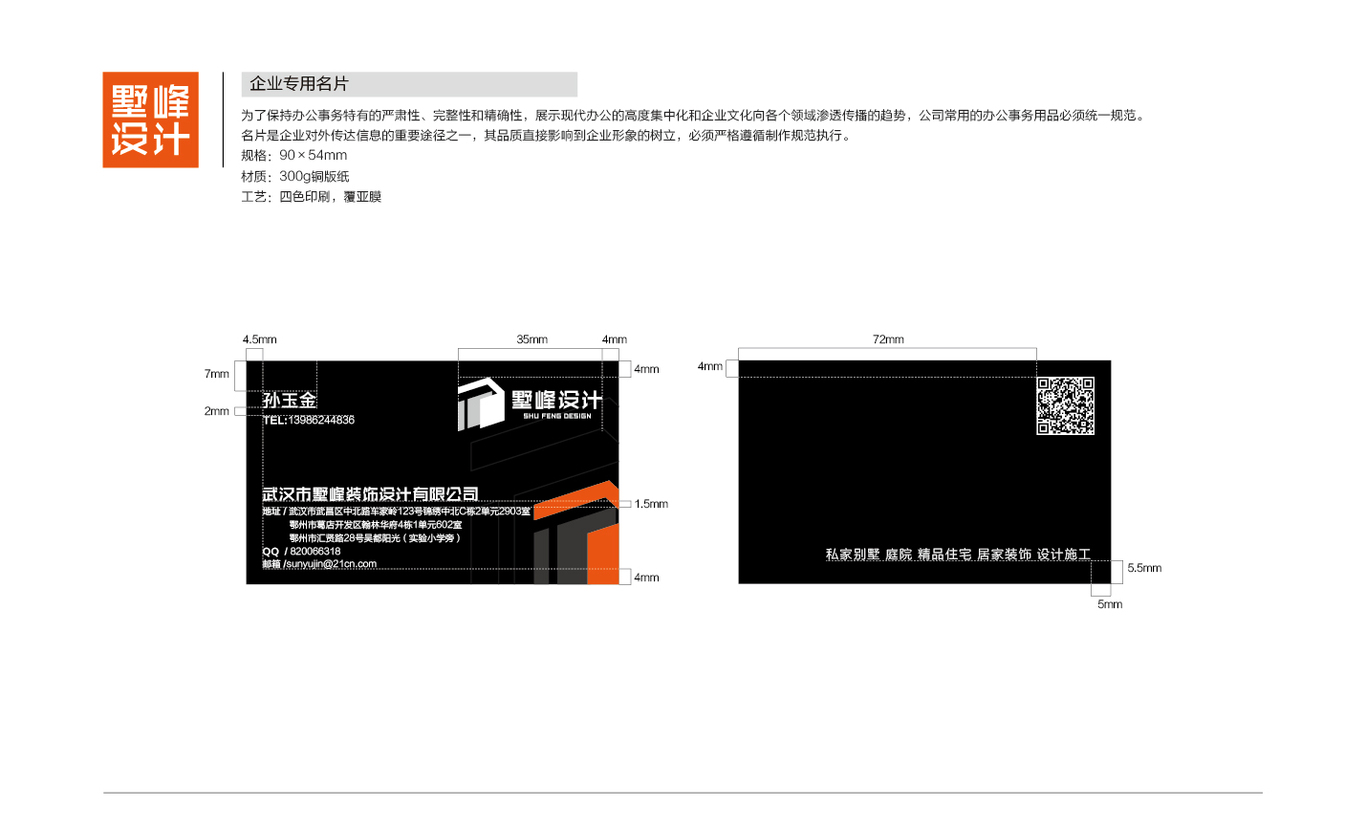
Task: Click the 1.5mm dimension label
Action: point(651,504)
